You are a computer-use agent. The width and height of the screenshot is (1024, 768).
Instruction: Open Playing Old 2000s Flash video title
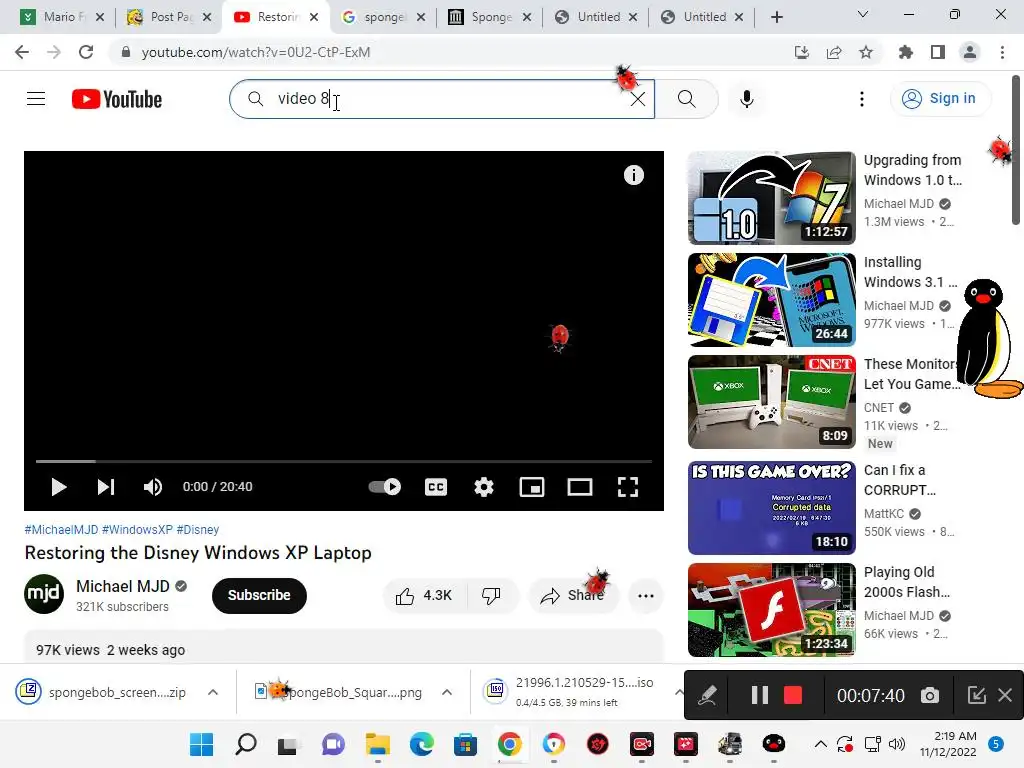(x=906, y=582)
